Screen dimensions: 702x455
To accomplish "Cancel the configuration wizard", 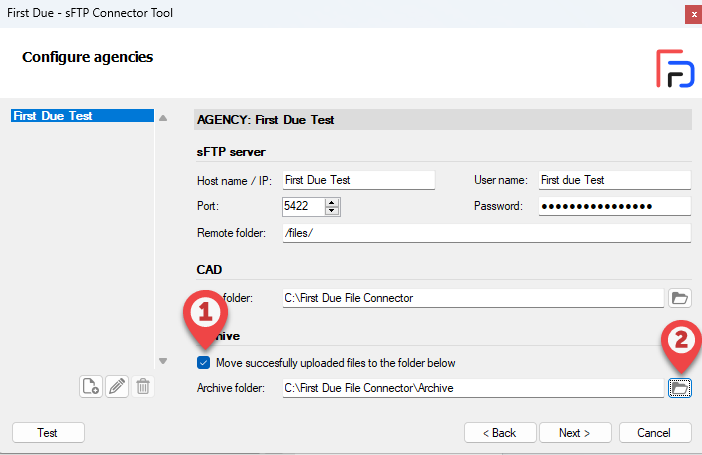I will tap(655, 433).
